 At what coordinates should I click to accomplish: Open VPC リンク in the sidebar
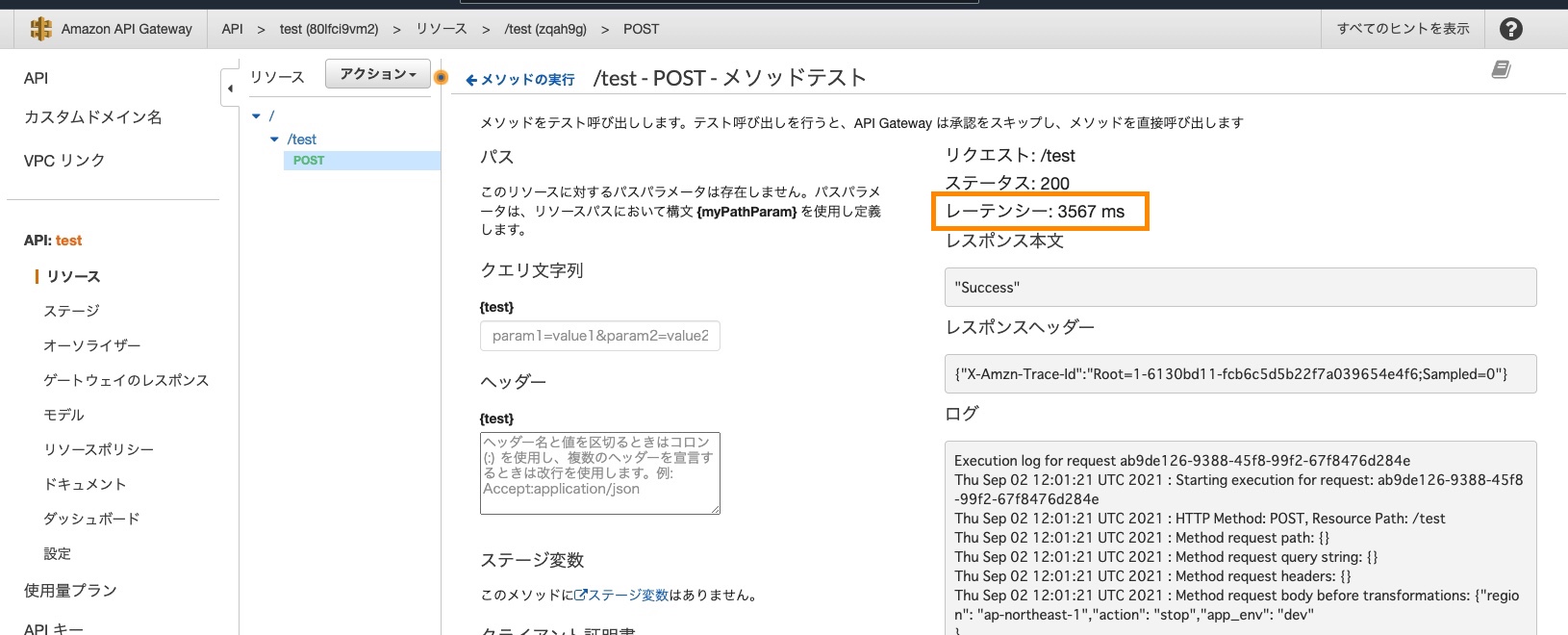[64, 161]
